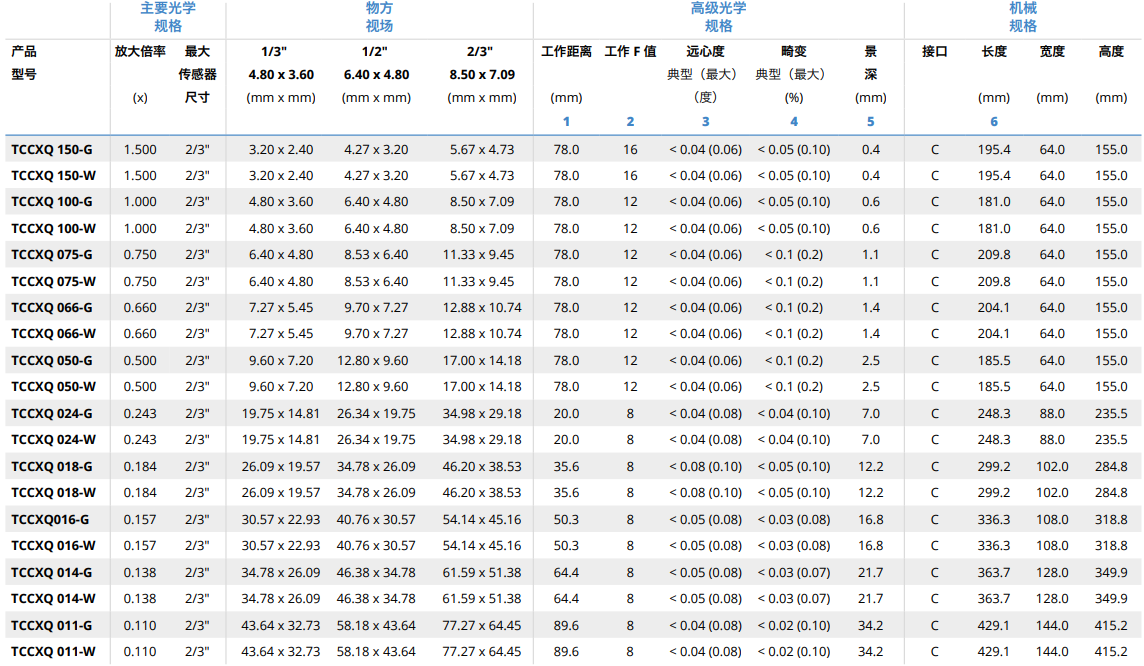The width and height of the screenshot is (1144, 666).
Task: Click the TCCXQ 066-W model name
Action: (x=54, y=334)
